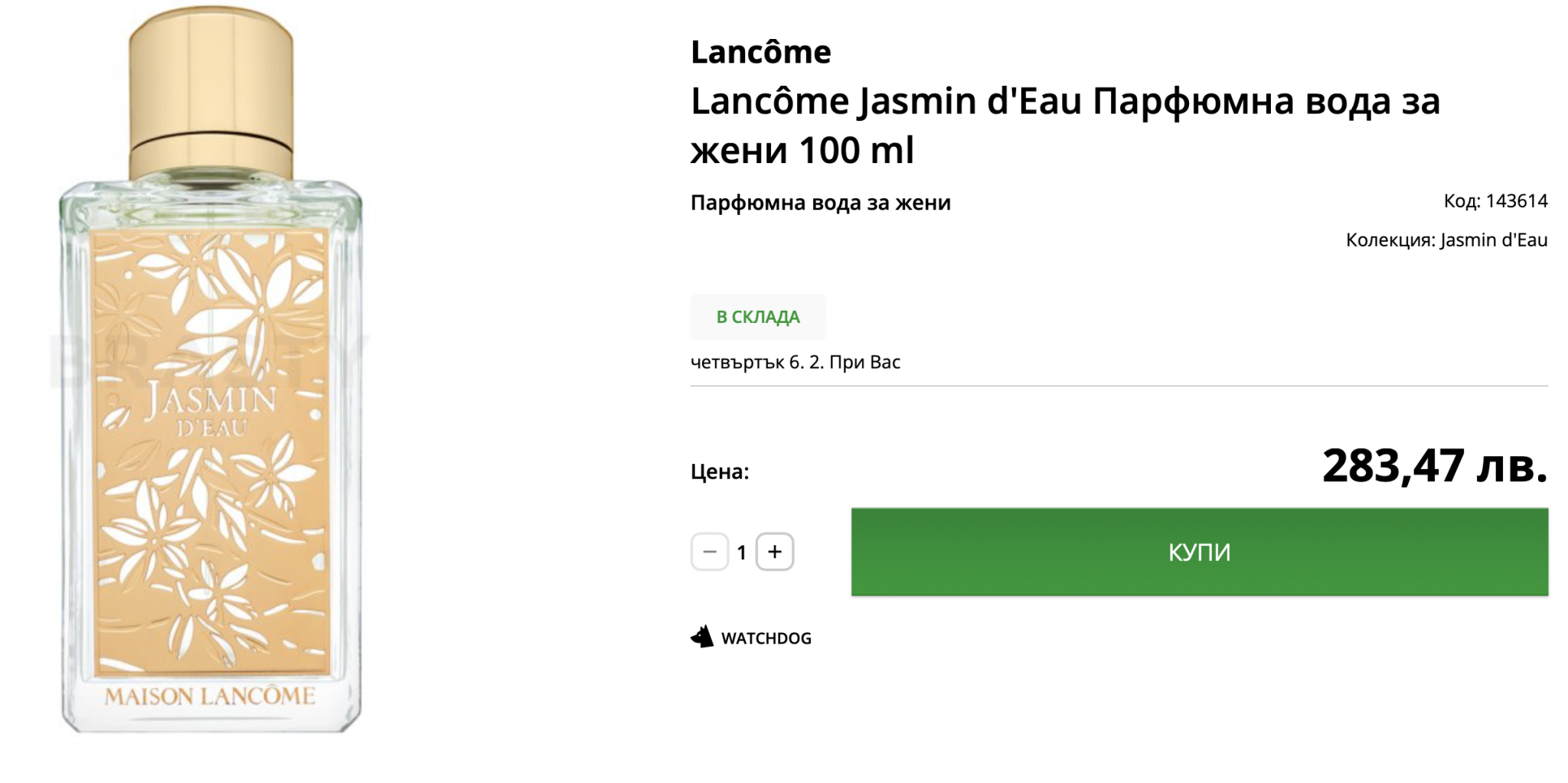The image size is (1568, 783).
Task: Click the Watchdog dog icon
Action: (x=701, y=637)
